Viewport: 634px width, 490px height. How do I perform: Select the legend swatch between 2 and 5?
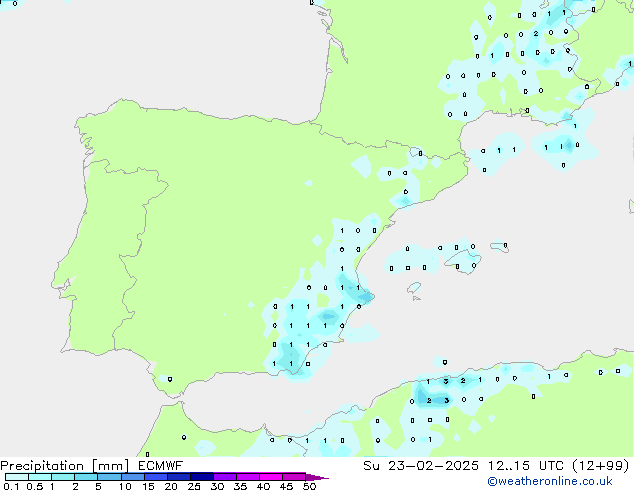pyautogui.click(x=86, y=477)
